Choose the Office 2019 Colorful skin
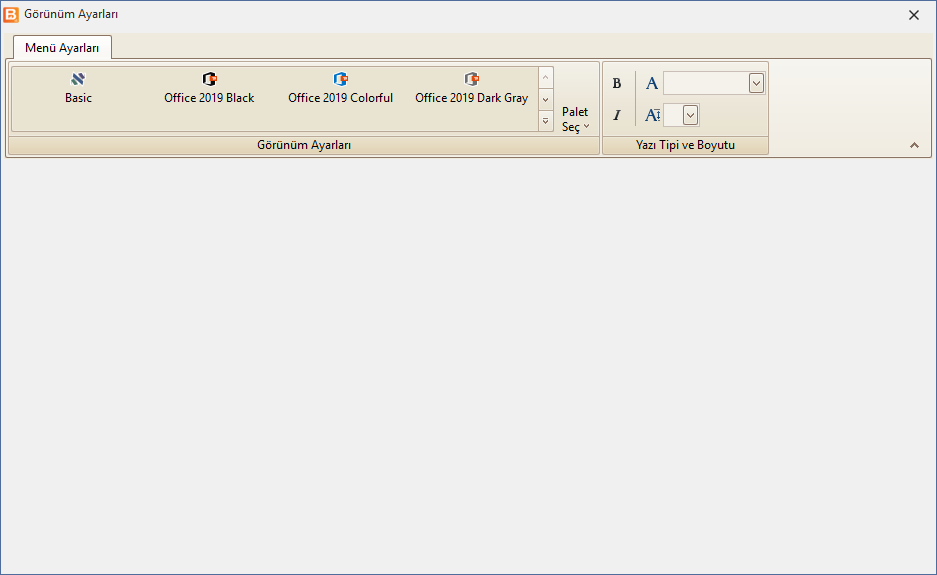 coord(340,88)
